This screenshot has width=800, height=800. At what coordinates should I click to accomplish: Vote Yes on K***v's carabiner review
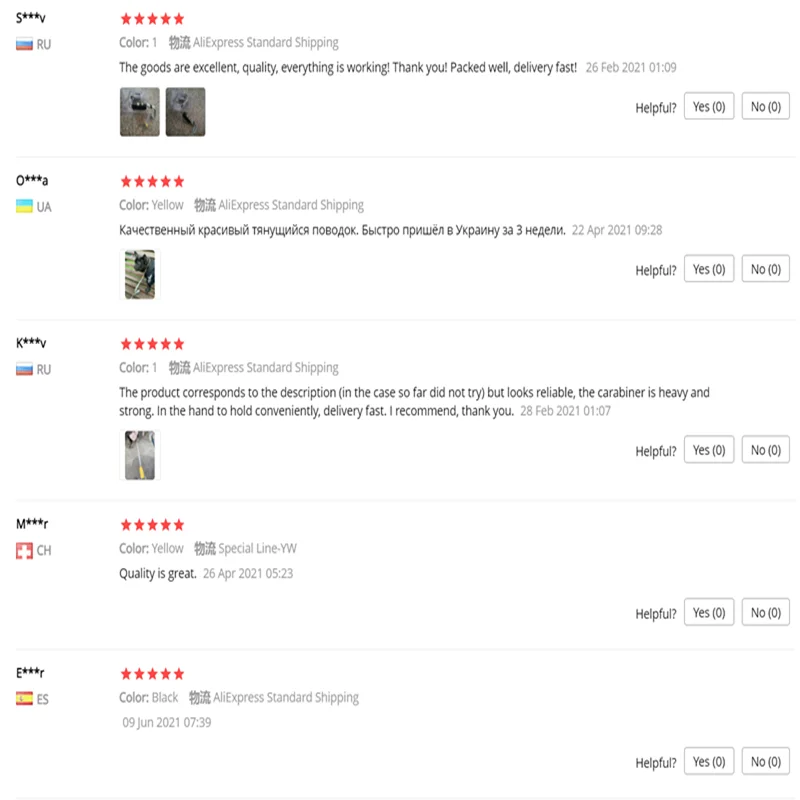click(709, 450)
